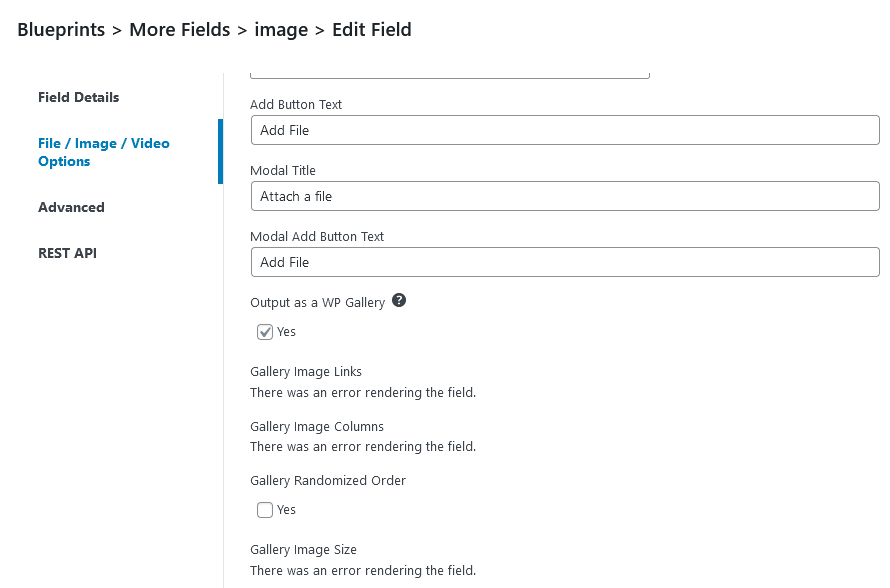Click the Gallery Image Columns error text

click(363, 446)
